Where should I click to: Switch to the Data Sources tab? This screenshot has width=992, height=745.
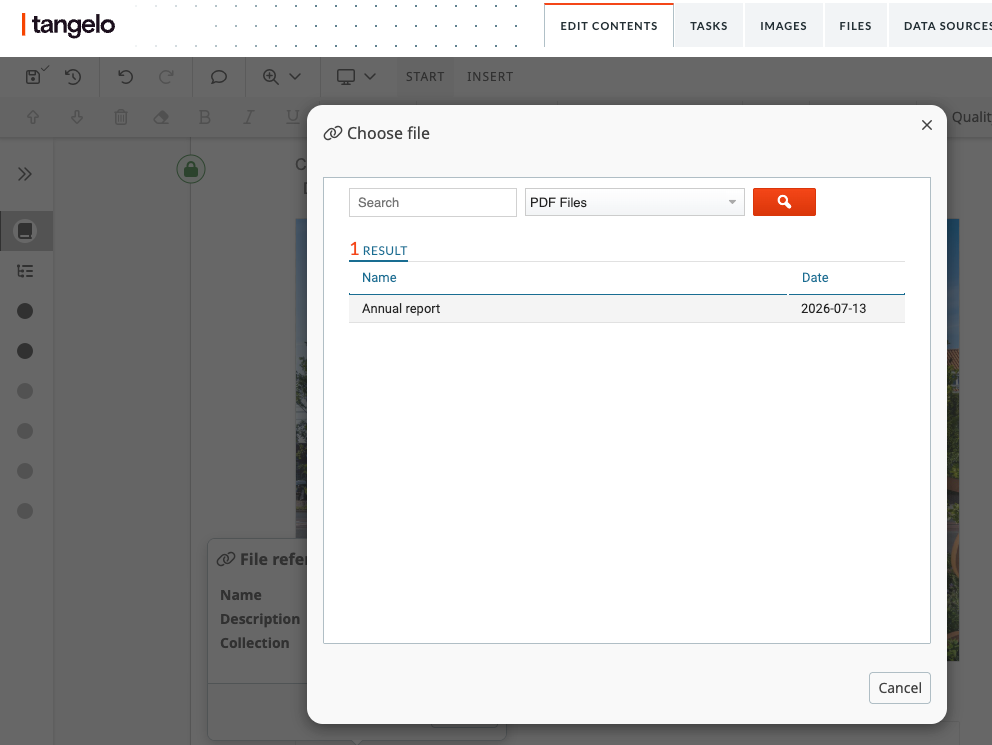(x=941, y=26)
